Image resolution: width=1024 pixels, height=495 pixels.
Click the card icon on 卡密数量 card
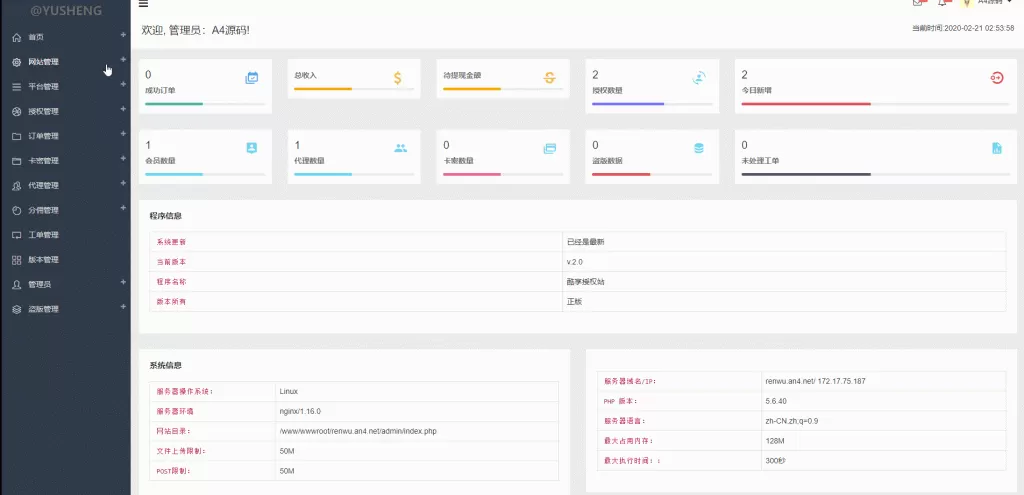coord(549,148)
